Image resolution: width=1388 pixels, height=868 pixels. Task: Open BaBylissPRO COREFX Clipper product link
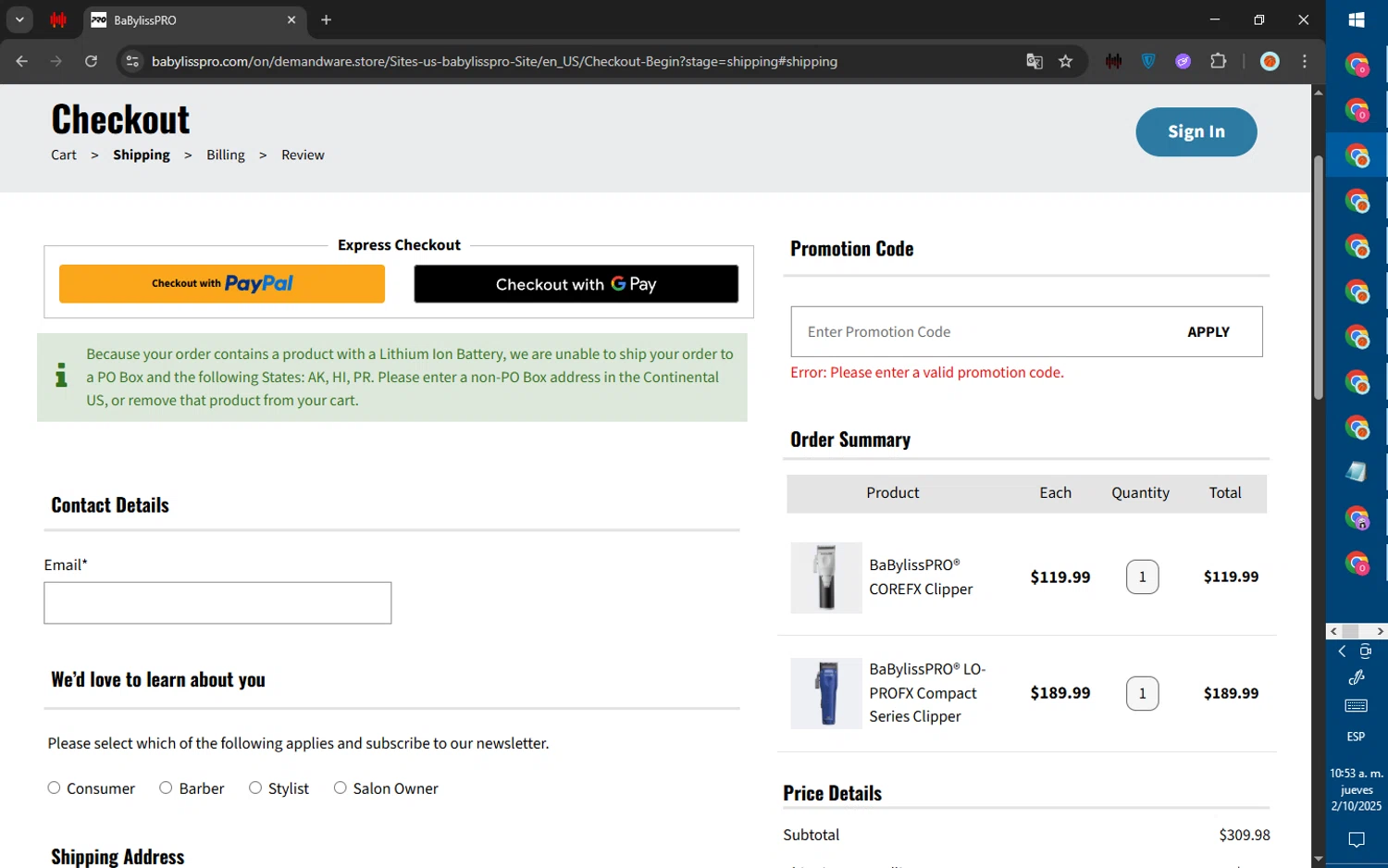pyautogui.click(x=921, y=577)
